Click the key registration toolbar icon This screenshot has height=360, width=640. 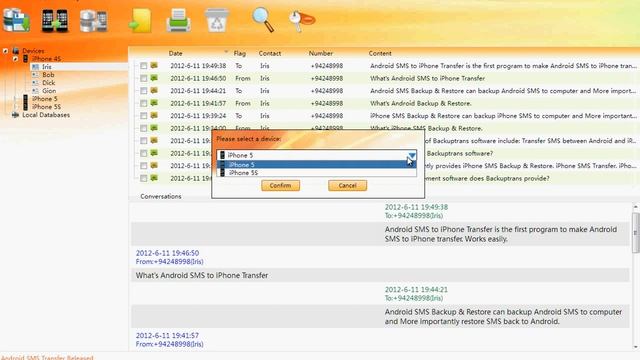click(302, 20)
